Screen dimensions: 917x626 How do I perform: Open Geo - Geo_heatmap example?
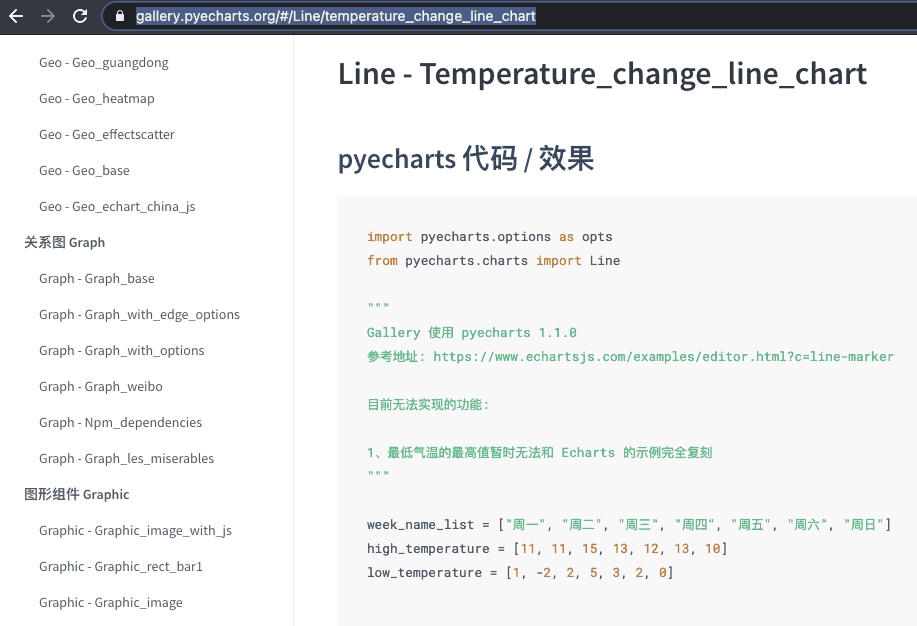pyautogui.click(x=97, y=99)
